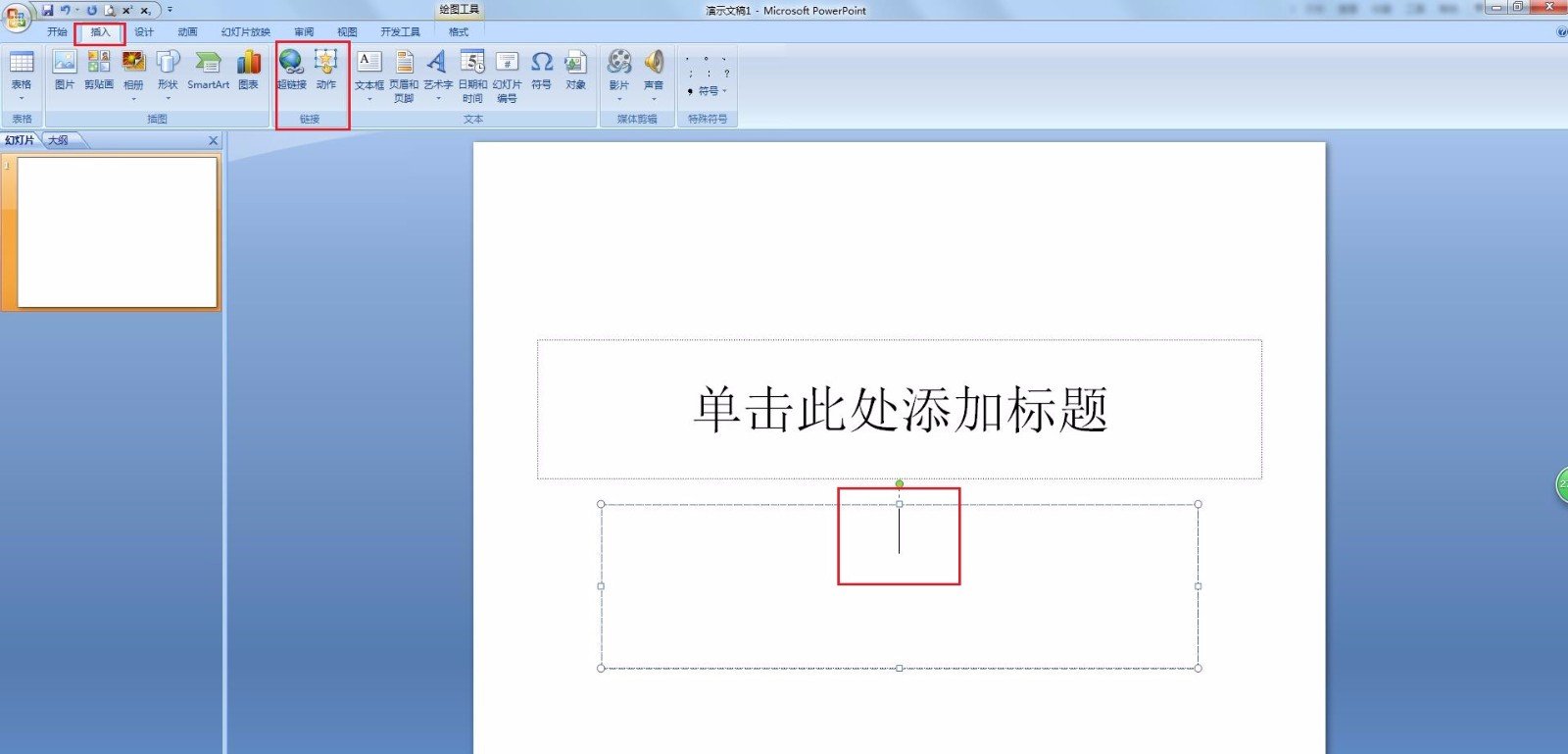Screen dimensions: 1568x754
Task: Open the undo history dropdown arrow
Action: pyautogui.click(x=77, y=10)
